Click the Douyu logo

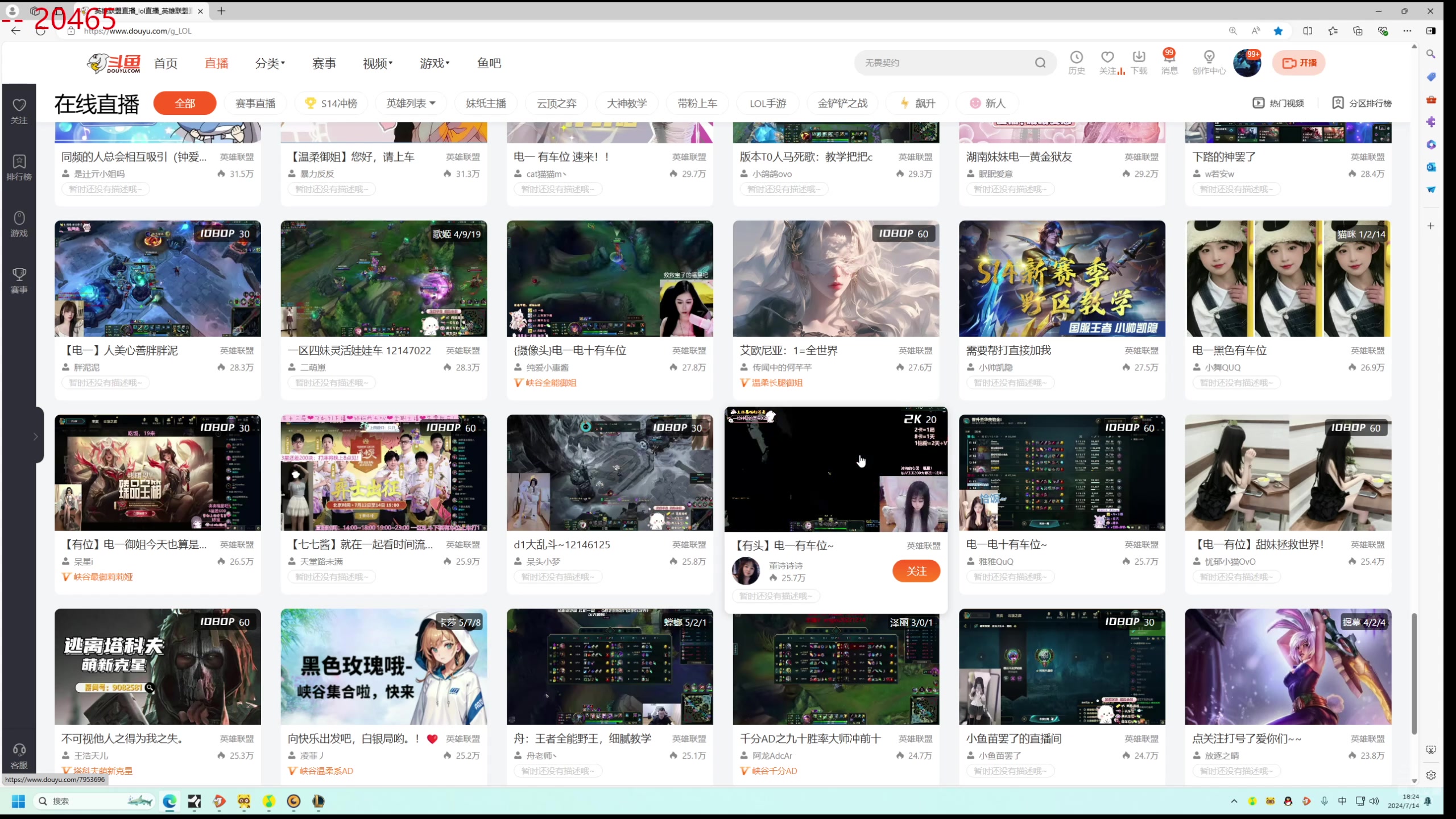[114, 63]
